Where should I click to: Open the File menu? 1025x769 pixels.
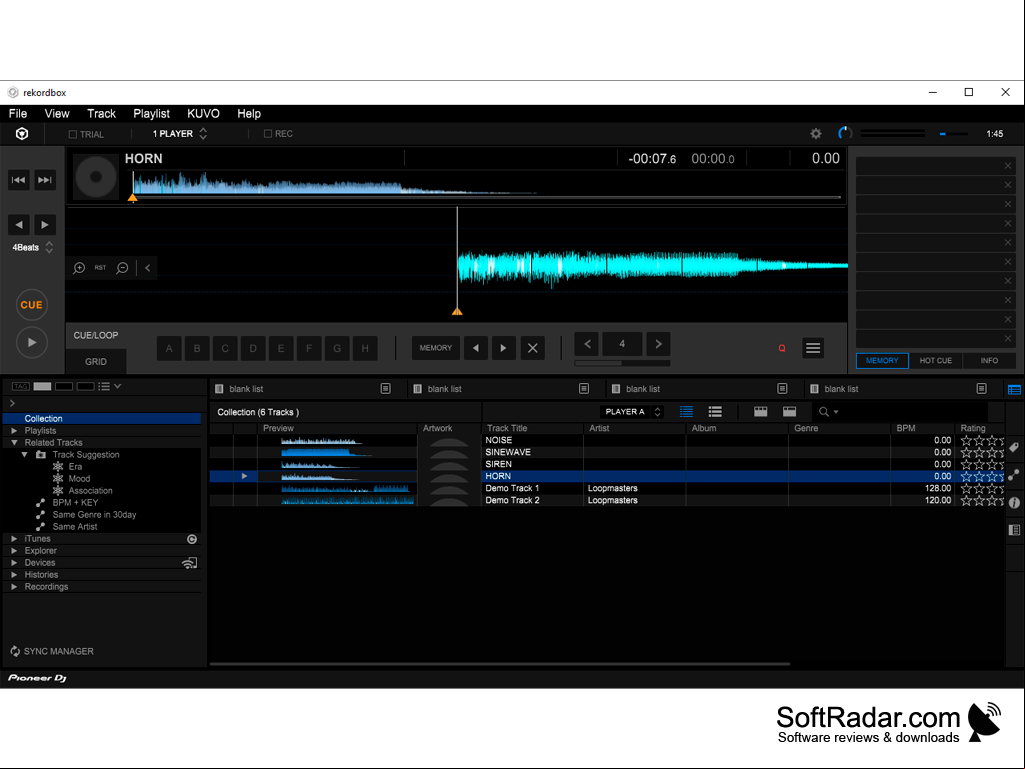click(x=18, y=114)
